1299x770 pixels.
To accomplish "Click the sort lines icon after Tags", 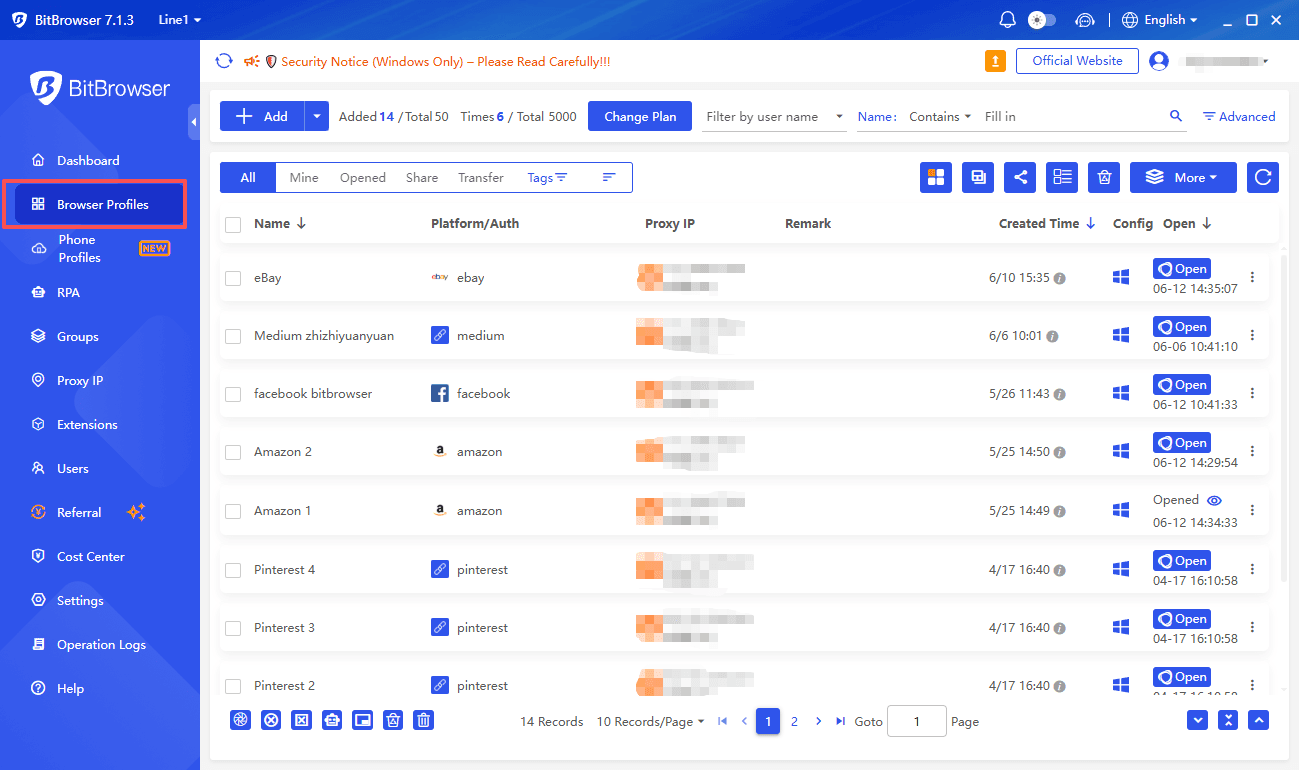I will click(x=609, y=177).
